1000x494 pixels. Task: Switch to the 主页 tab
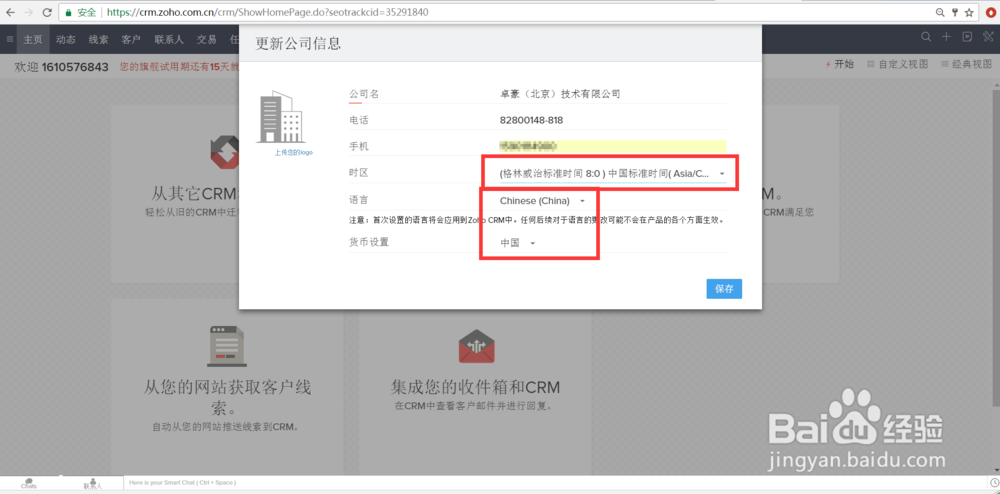coord(33,40)
